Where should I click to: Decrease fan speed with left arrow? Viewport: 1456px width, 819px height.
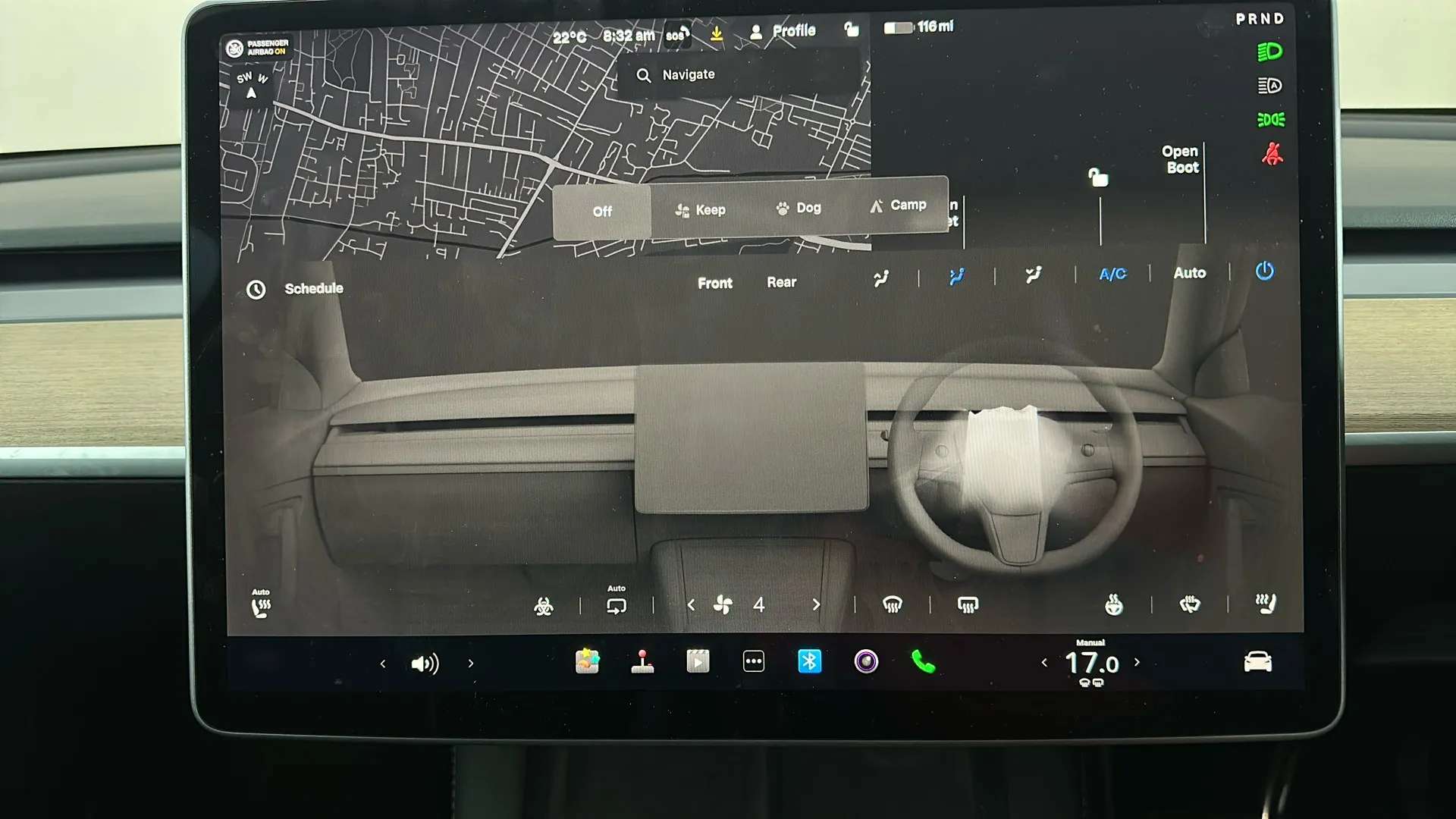coord(690,605)
